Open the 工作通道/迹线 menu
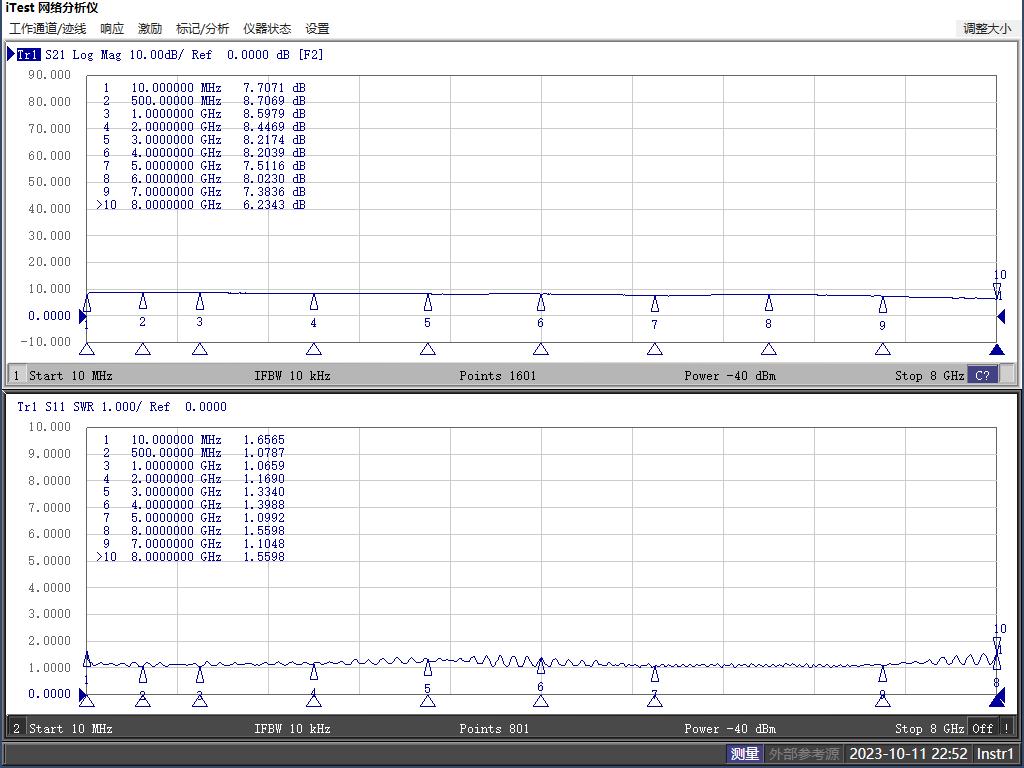Screen dimensions: 1024x768 click(48, 29)
